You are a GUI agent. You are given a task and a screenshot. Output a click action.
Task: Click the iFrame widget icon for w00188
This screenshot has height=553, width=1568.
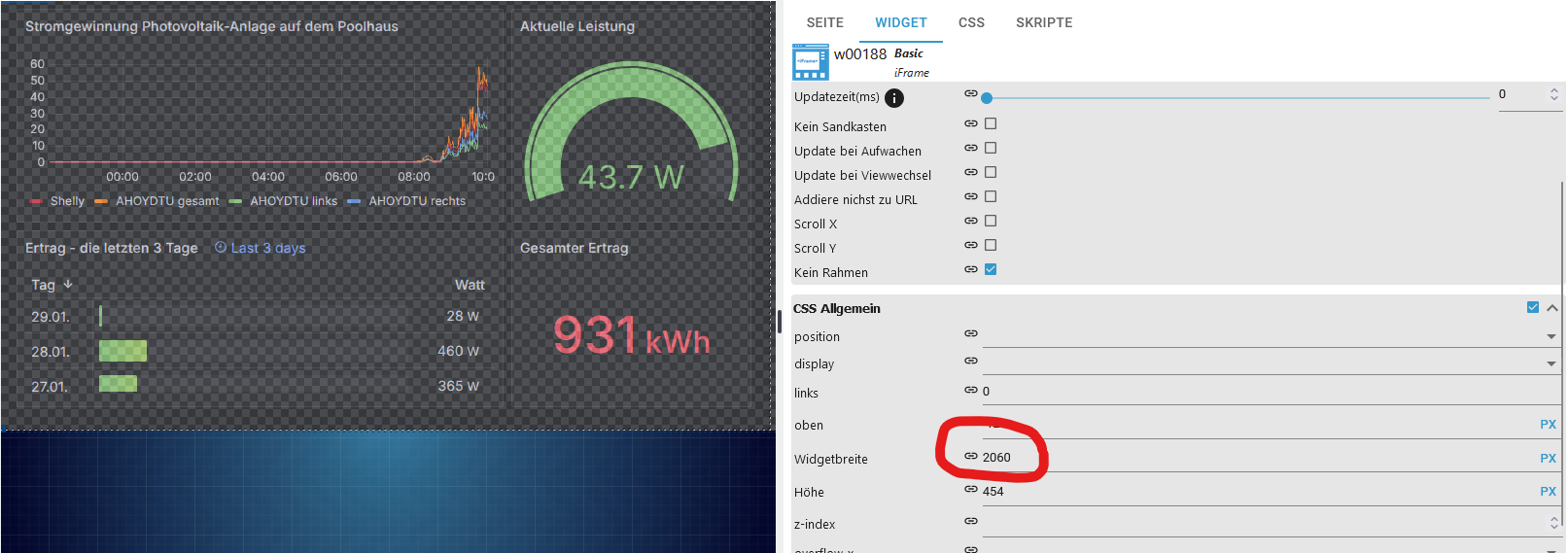tap(811, 61)
